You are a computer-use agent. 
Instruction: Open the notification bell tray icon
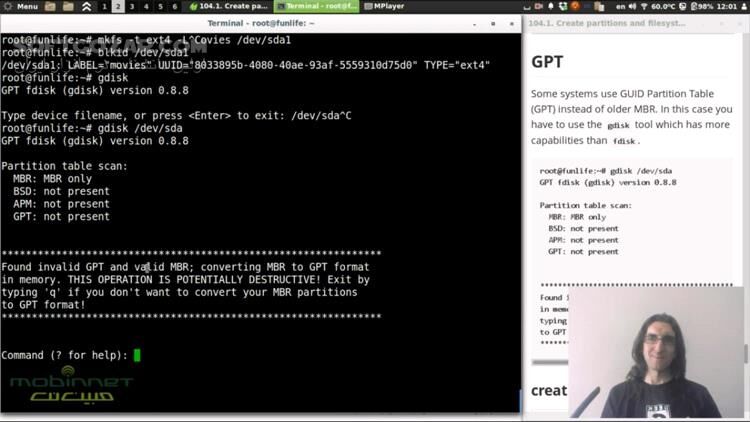coord(548,6)
